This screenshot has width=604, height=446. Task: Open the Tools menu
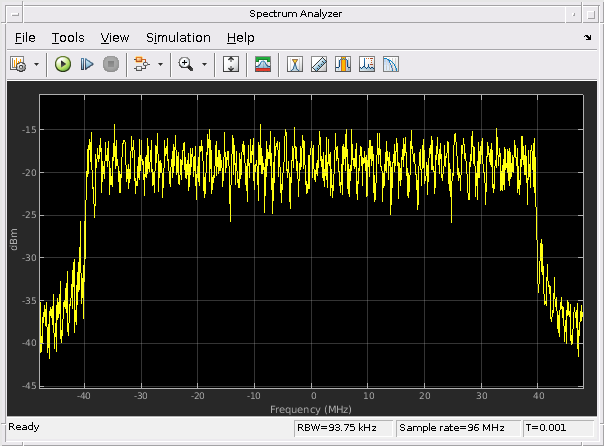click(x=68, y=38)
